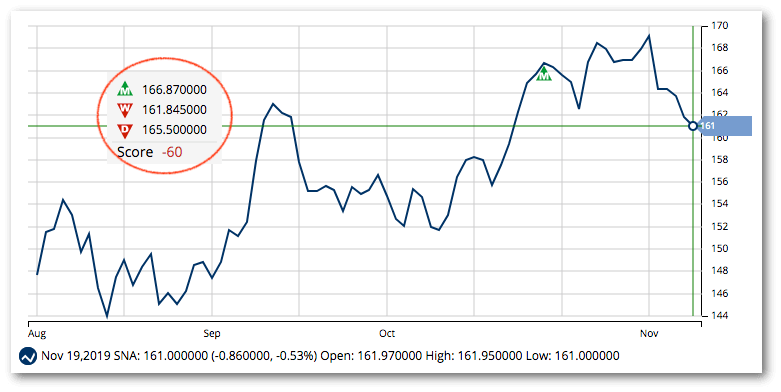Select the daily value 165.500000

pyautogui.click(x=174, y=130)
